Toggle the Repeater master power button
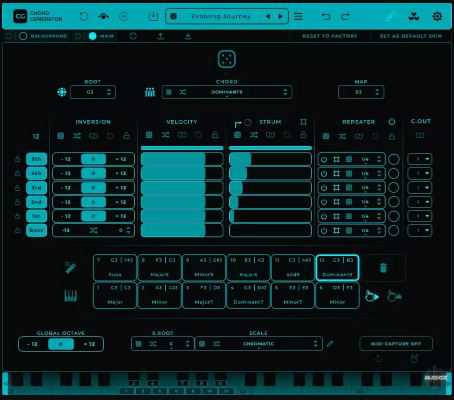The image size is (454, 400). pyautogui.click(x=392, y=122)
